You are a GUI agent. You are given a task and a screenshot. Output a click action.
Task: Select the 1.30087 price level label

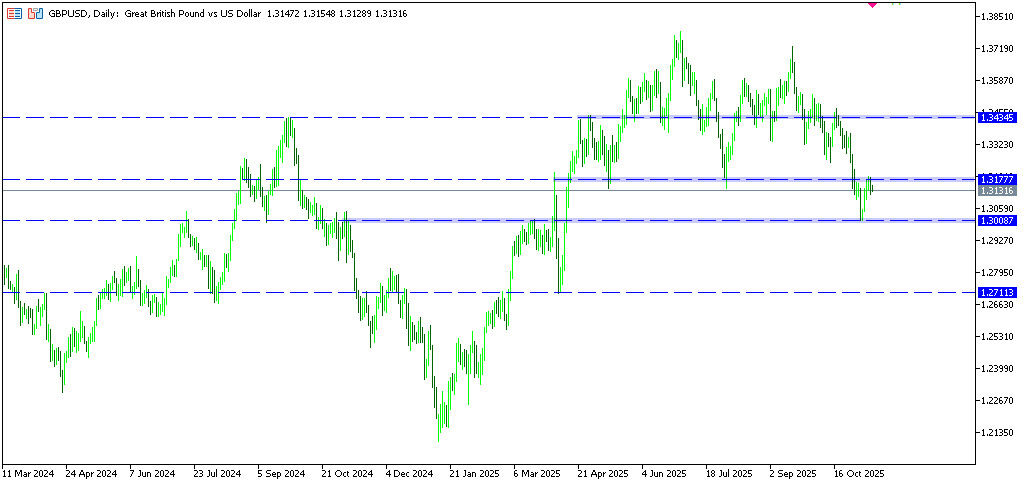point(998,220)
